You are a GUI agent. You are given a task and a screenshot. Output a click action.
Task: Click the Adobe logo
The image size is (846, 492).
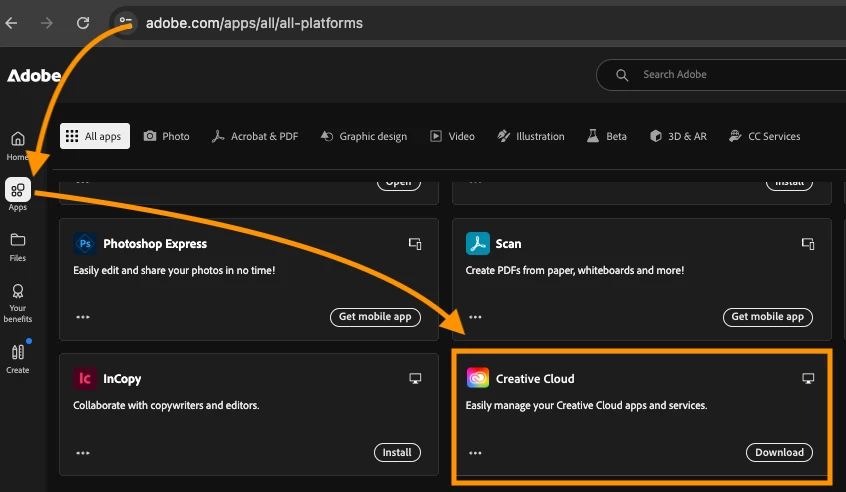(x=34, y=76)
